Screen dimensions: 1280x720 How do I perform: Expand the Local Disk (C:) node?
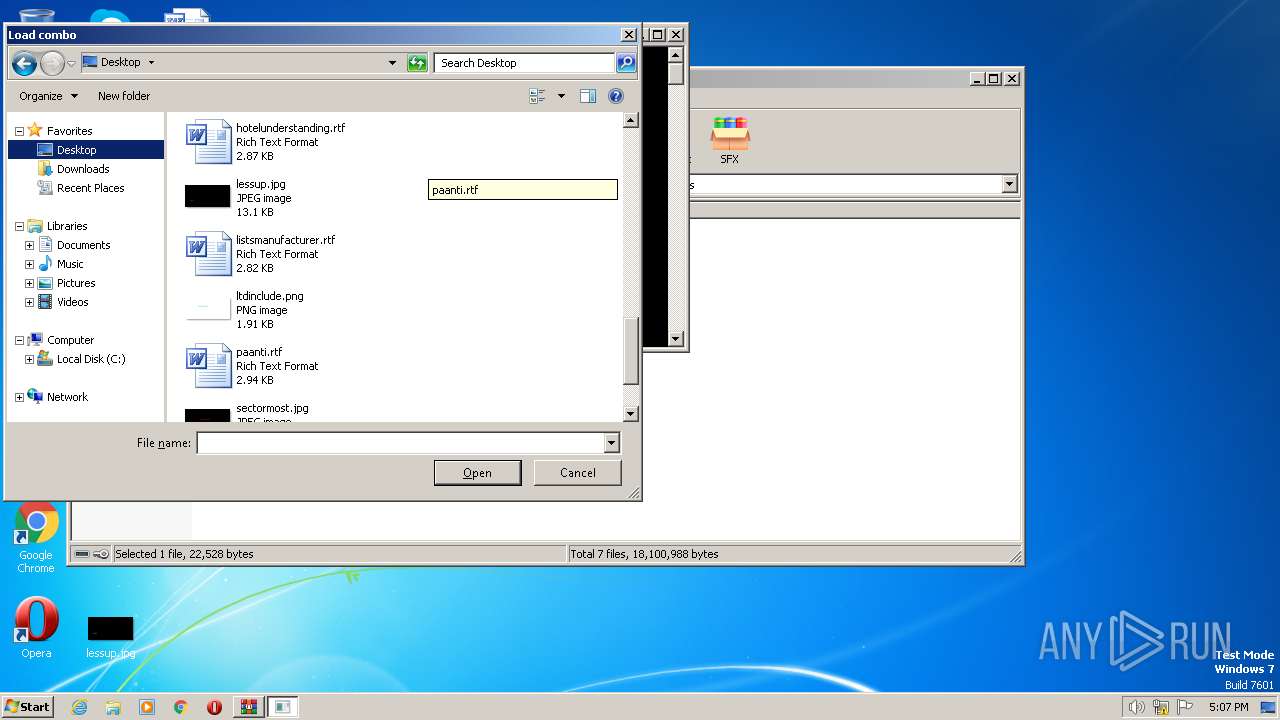[x=29, y=359]
